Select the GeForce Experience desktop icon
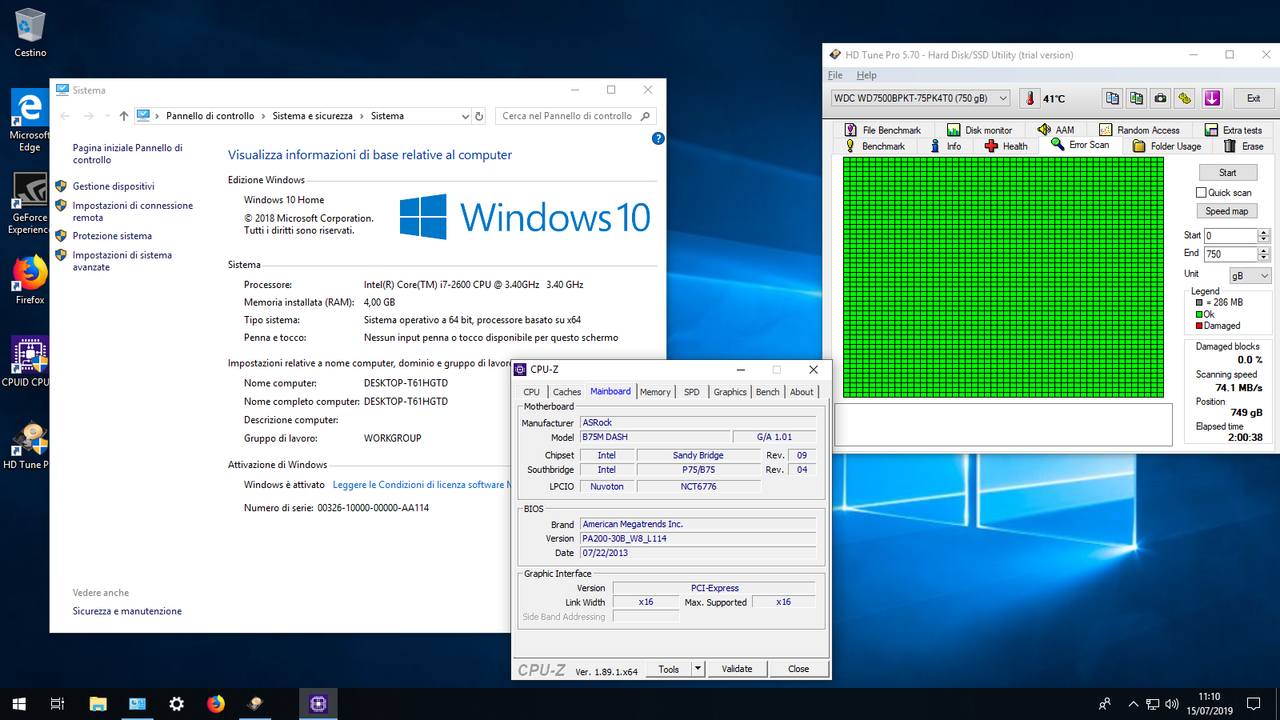This screenshot has width=1280, height=720. (29, 204)
